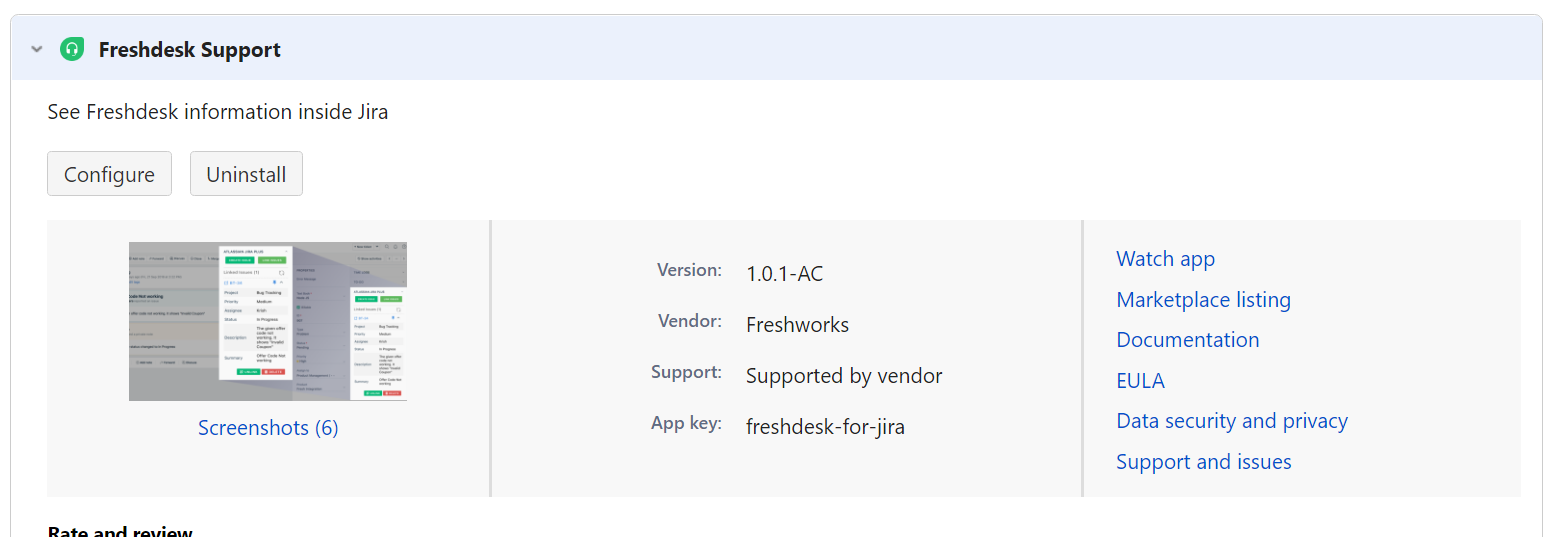
Task: Open Support and issues link
Action: click(x=1204, y=462)
